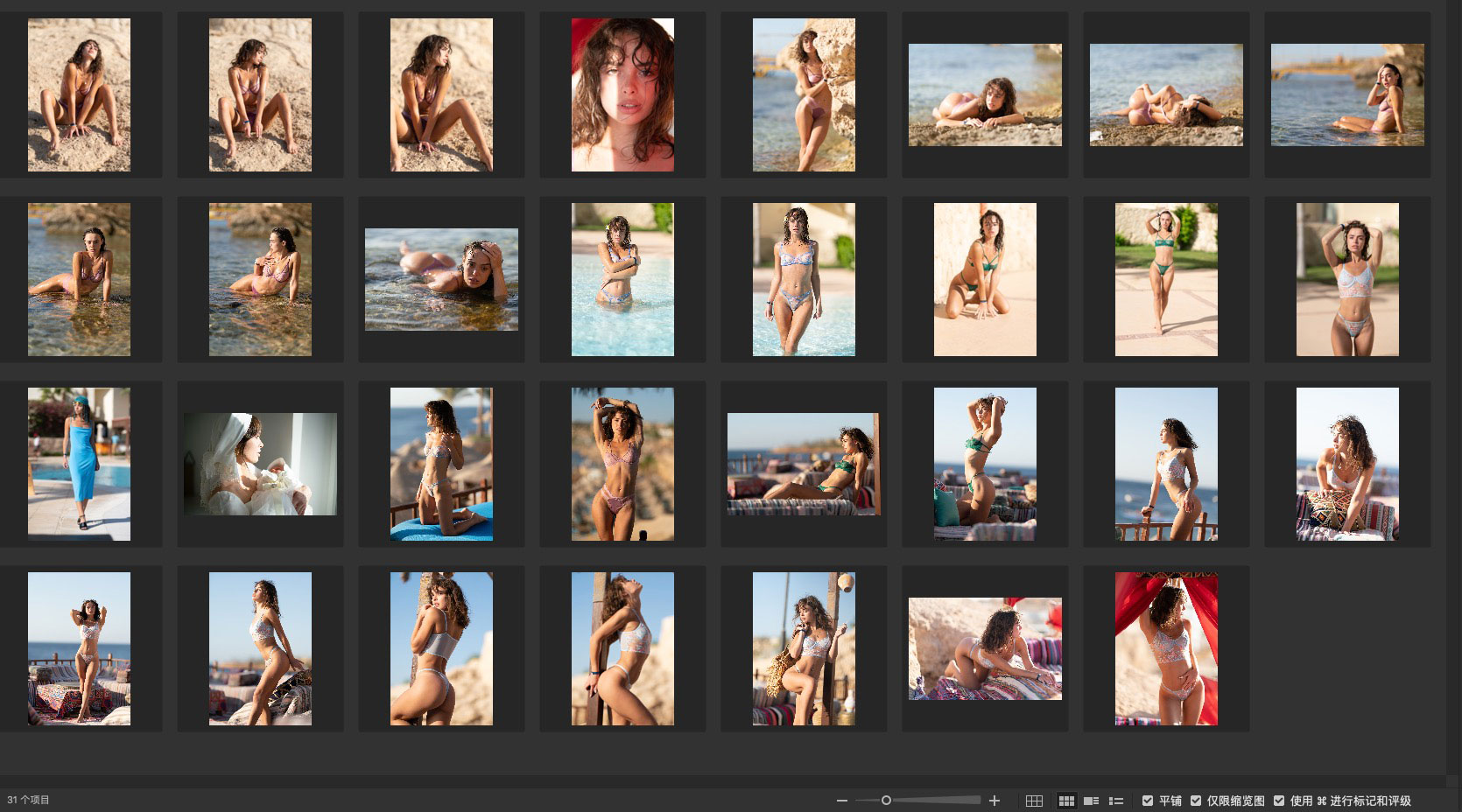Pick the photo kneeling on blue cushion

[441, 464]
